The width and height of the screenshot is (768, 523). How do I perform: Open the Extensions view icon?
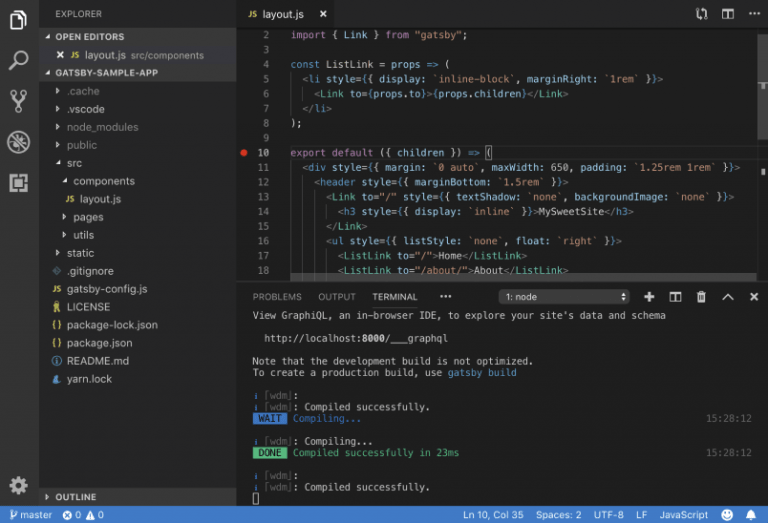18,183
